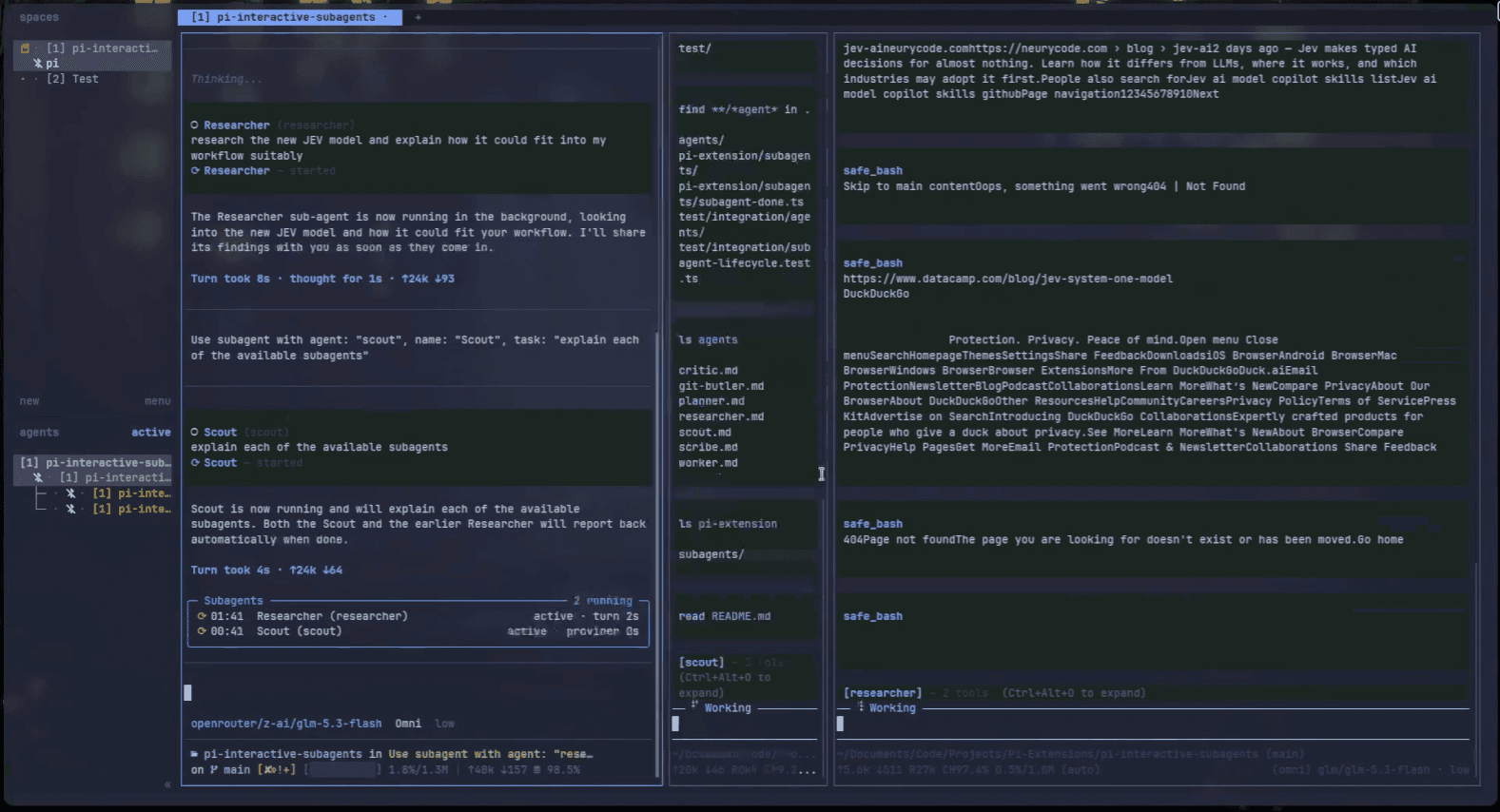The width and height of the screenshot is (1500, 812).
Task: Focus the researcher pane prompt input cursor
Action: (840, 724)
